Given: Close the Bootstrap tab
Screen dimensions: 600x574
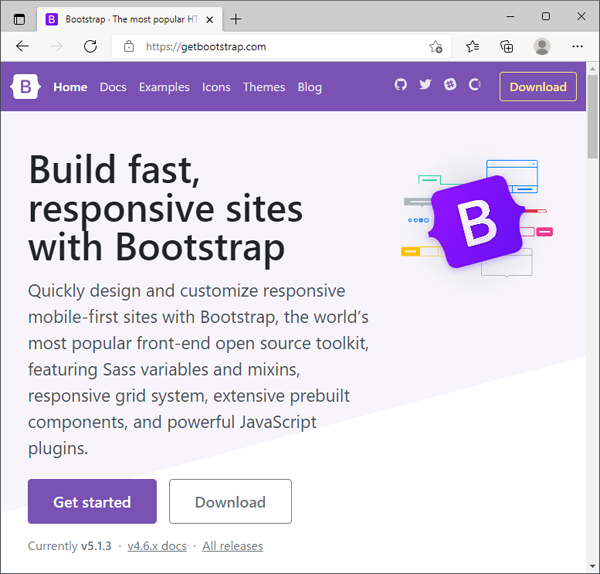Looking at the screenshot, I should coord(210,20).
